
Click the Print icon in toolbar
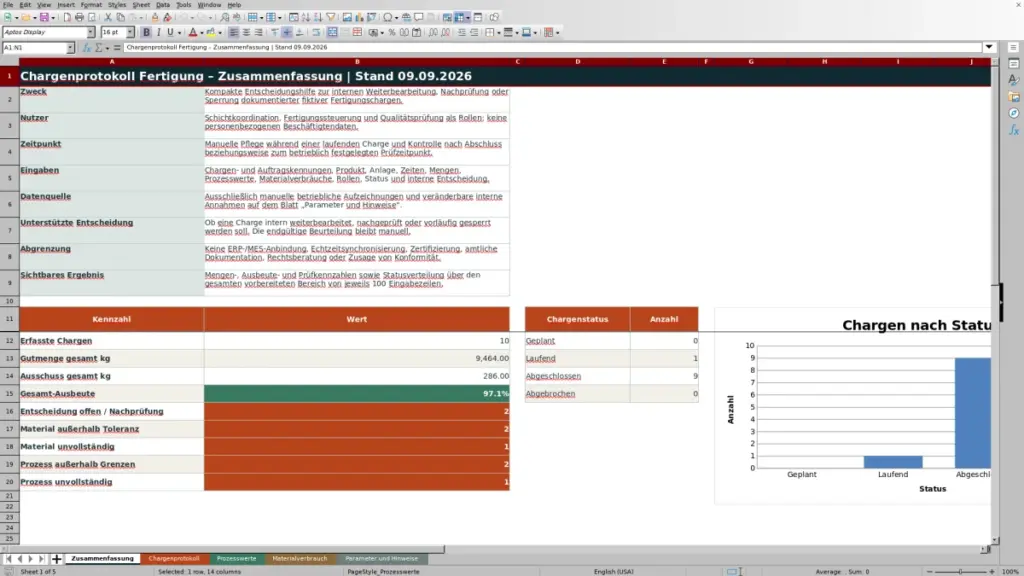coord(79,18)
